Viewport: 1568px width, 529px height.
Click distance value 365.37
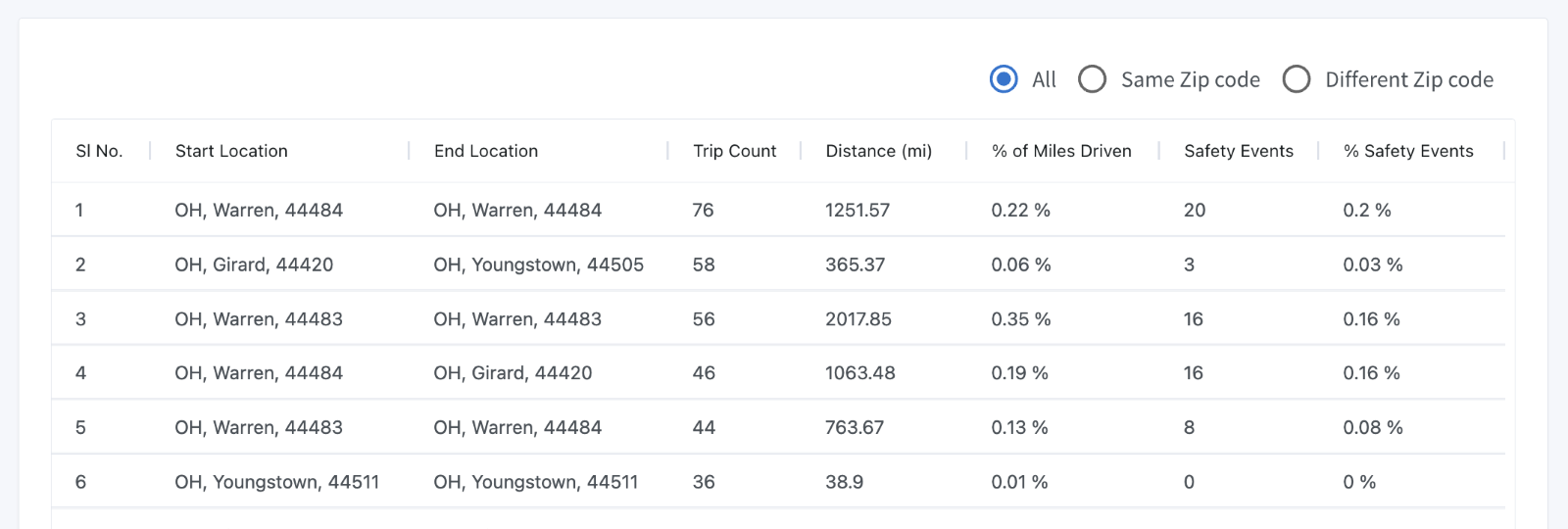click(x=855, y=264)
